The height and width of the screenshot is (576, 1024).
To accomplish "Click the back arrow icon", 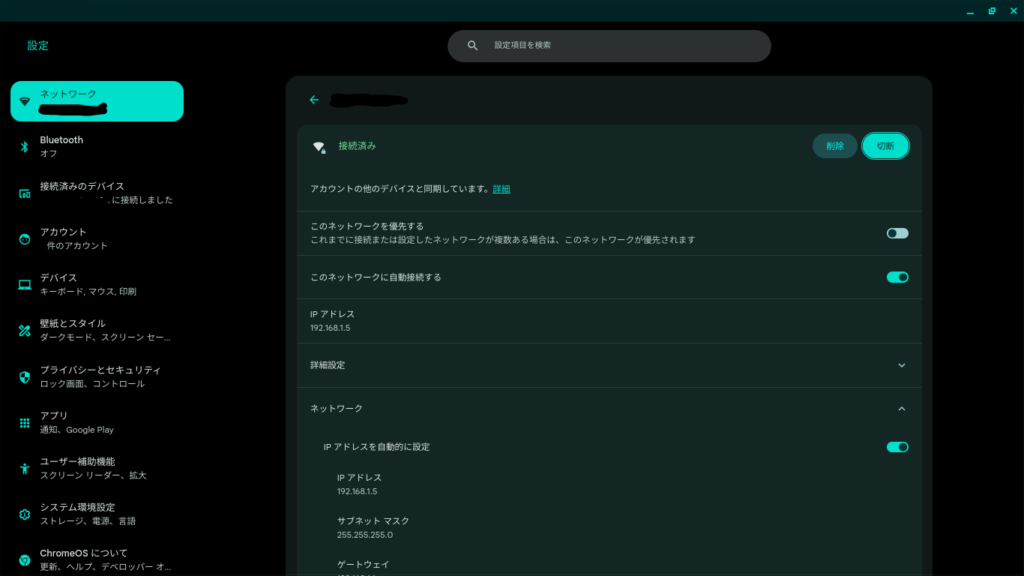I will (314, 100).
